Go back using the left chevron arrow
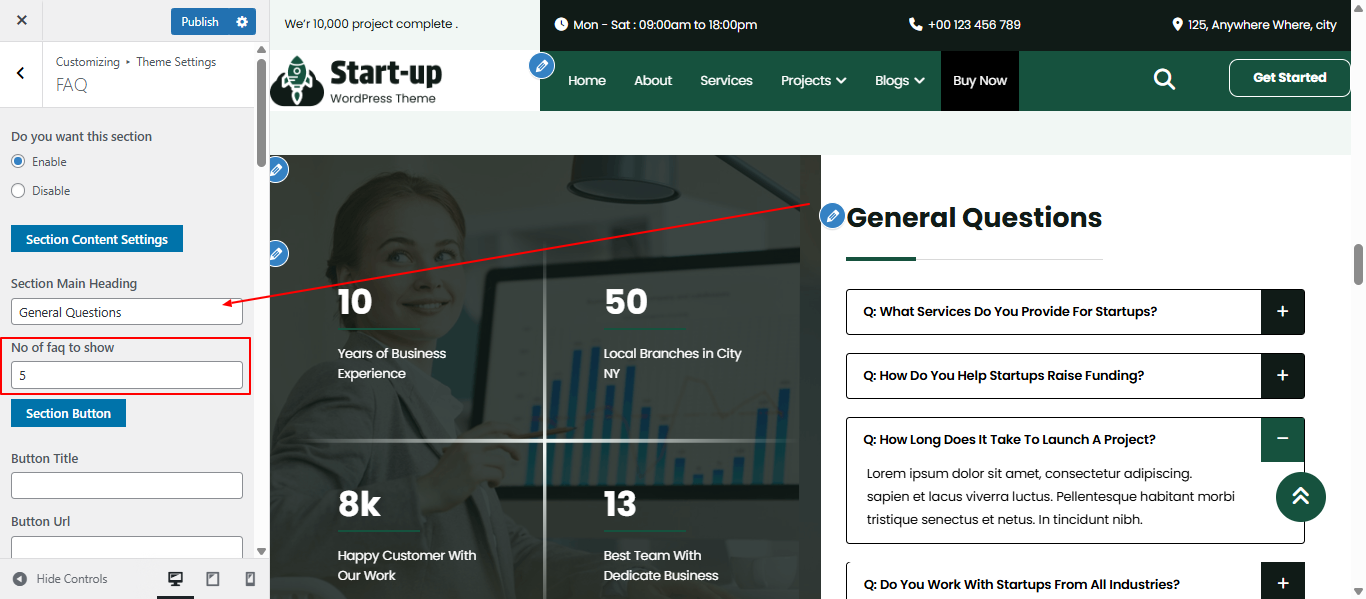Viewport: 1366px width, 599px height. pyautogui.click(x=21, y=73)
